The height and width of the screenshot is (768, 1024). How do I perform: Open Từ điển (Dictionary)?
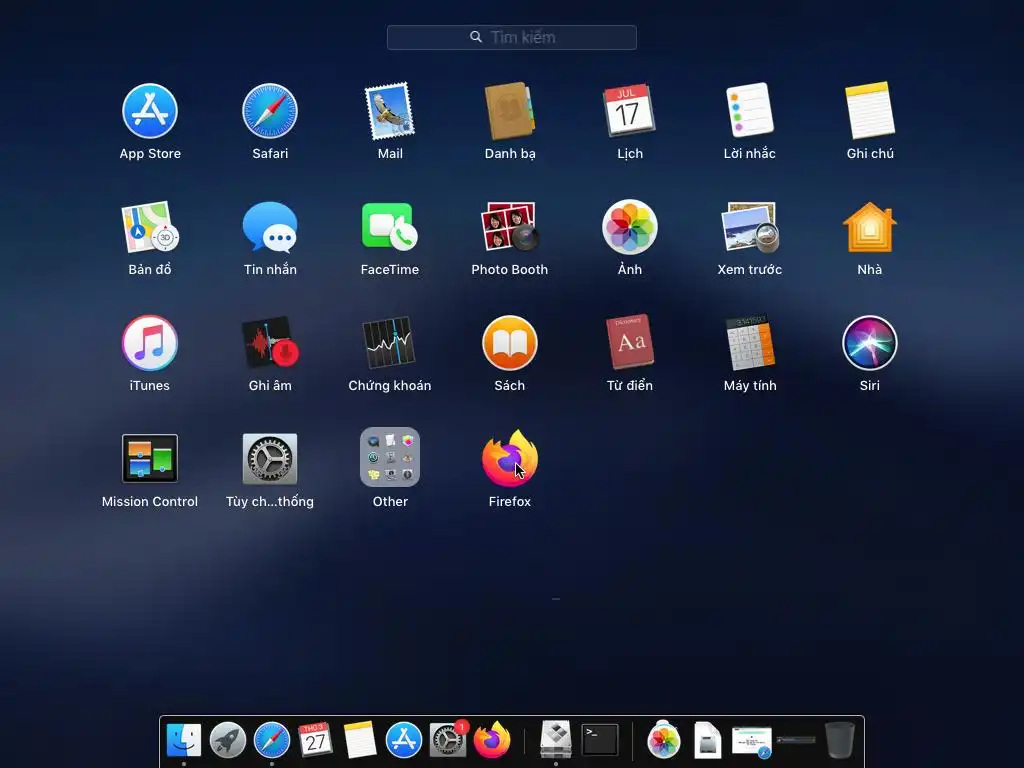point(630,342)
